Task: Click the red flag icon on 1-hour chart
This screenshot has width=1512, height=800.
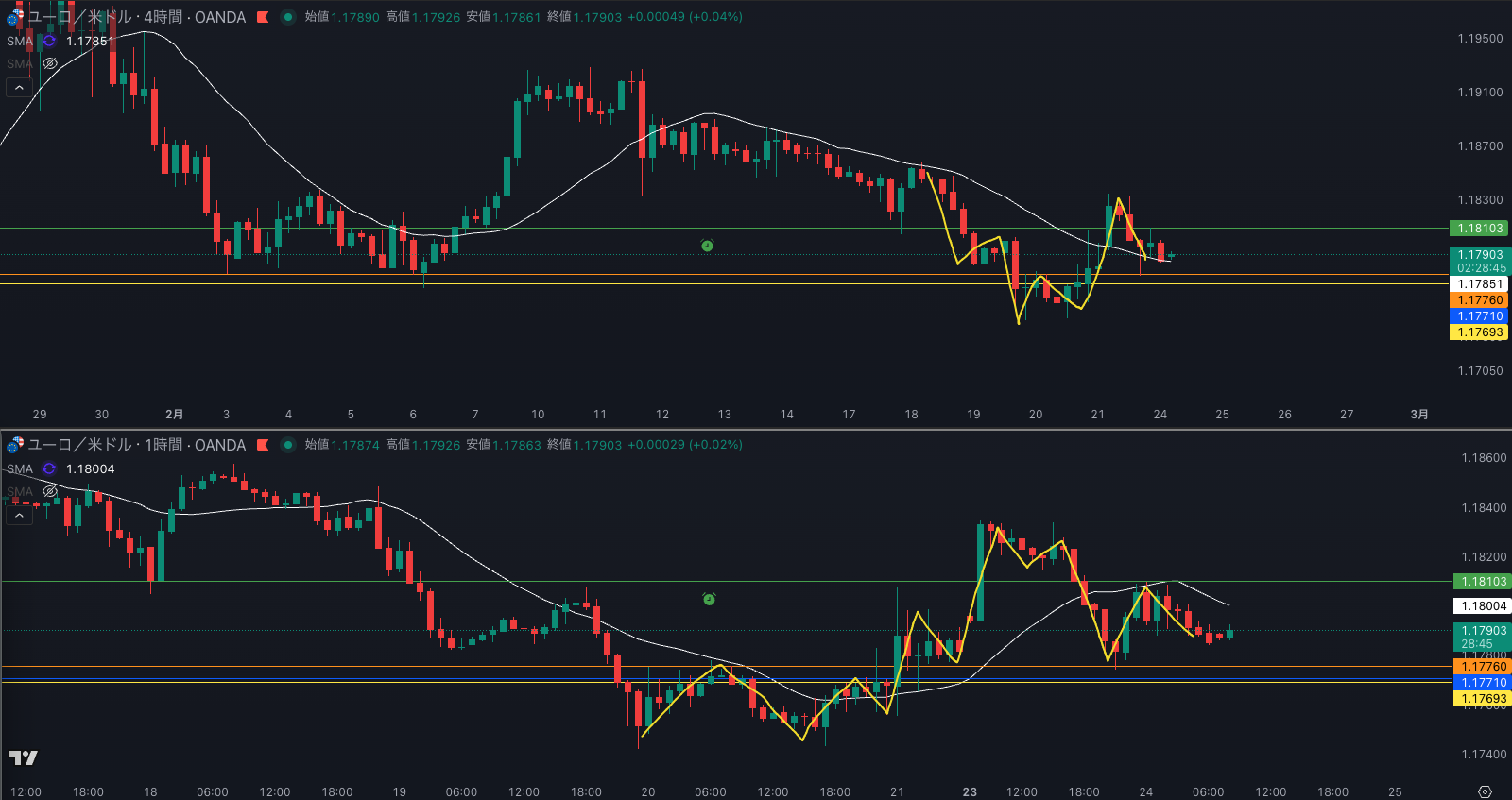Action: click(x=263, y=445)
